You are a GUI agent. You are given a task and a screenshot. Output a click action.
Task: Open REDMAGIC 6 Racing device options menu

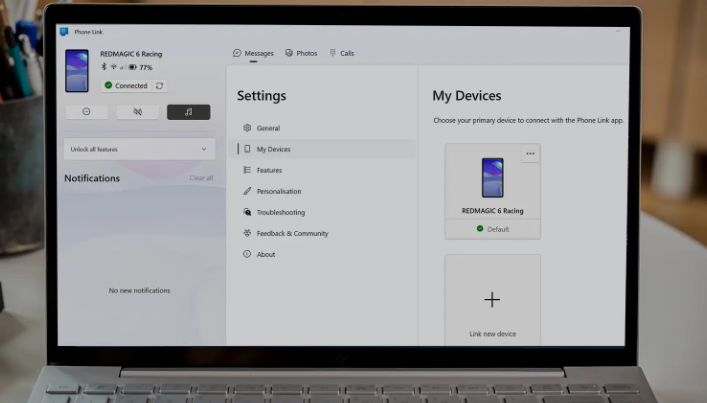(x=530, y=154)
